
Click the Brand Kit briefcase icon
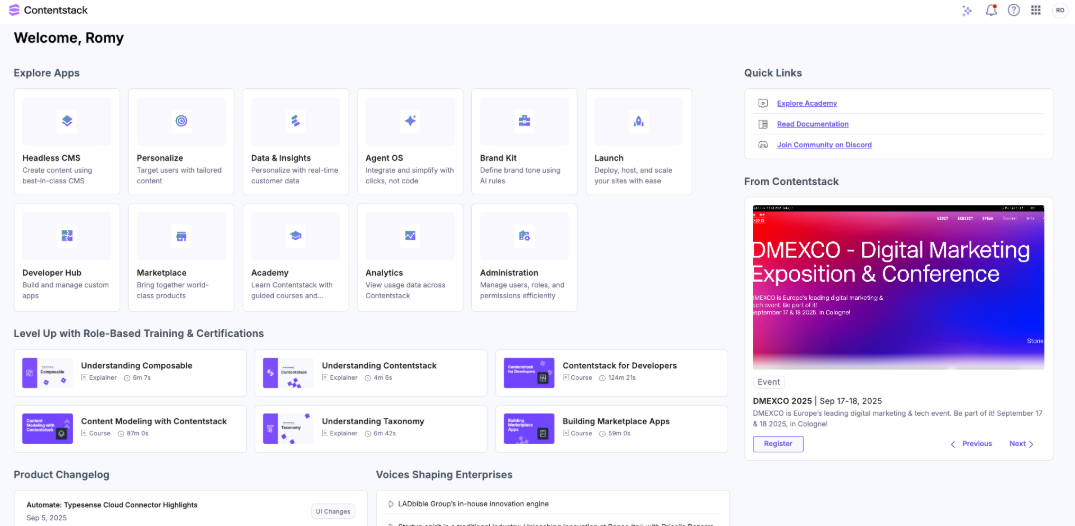click(524, 121)
